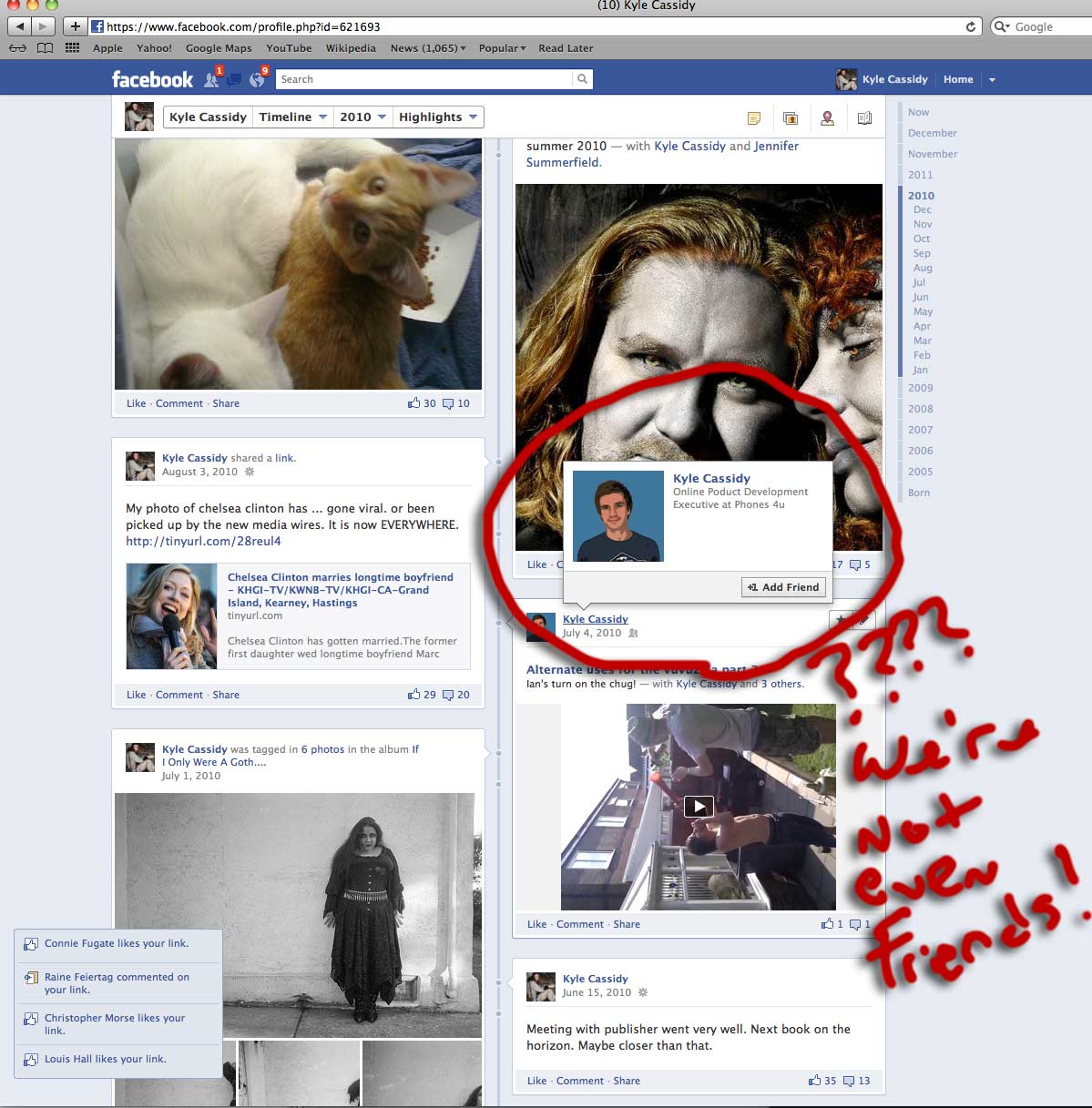
Task: Open the Wikipedia bookmark
Action: pos(351,48)
